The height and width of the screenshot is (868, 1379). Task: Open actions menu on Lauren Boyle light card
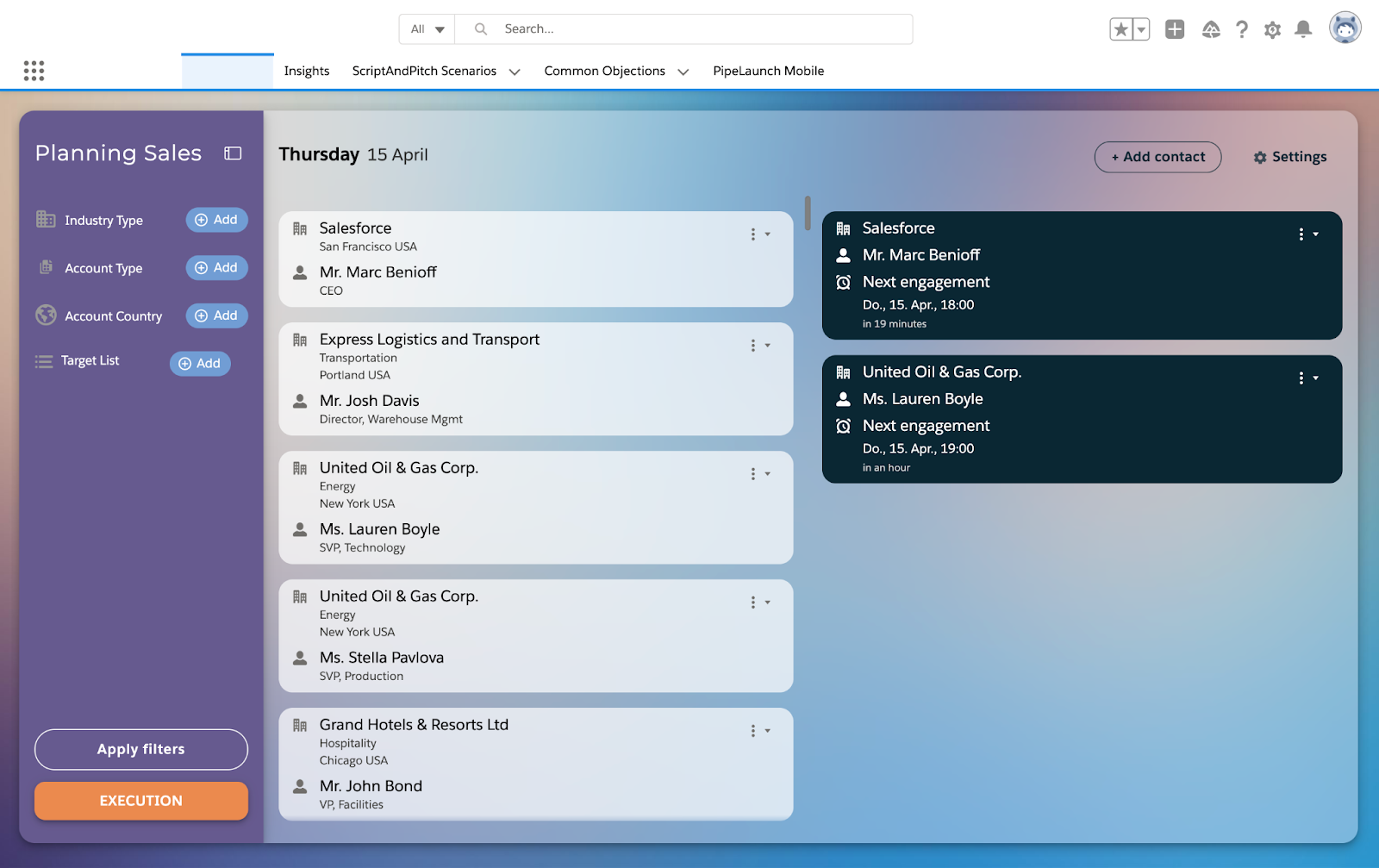coord(759,474)
